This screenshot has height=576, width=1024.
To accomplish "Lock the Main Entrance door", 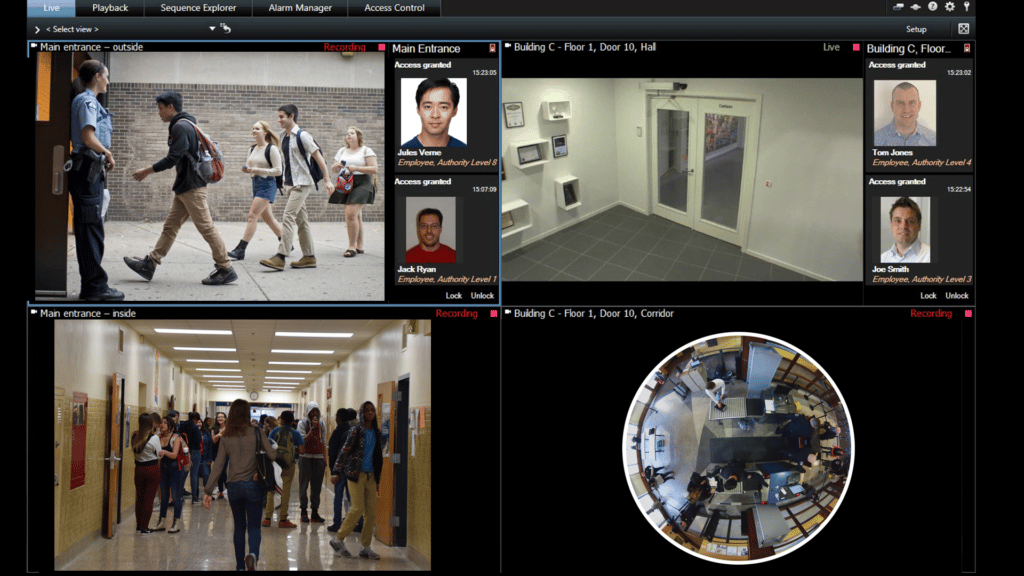I will coord(454,295).
